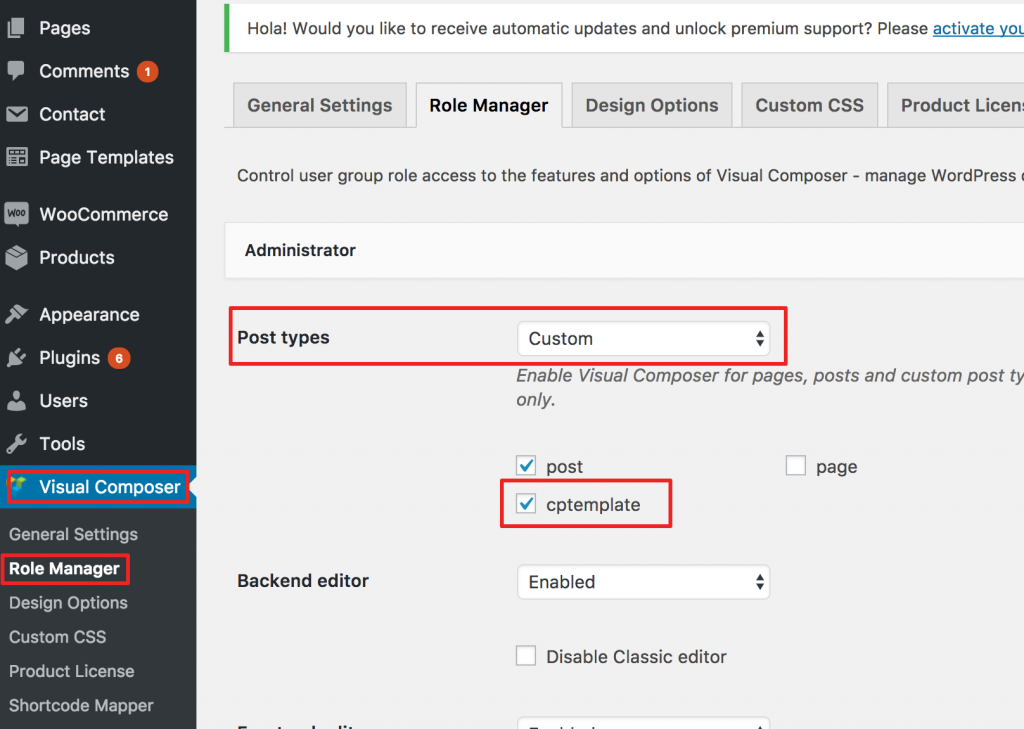Switch to the Design Options tab

(x=652, y=105)
